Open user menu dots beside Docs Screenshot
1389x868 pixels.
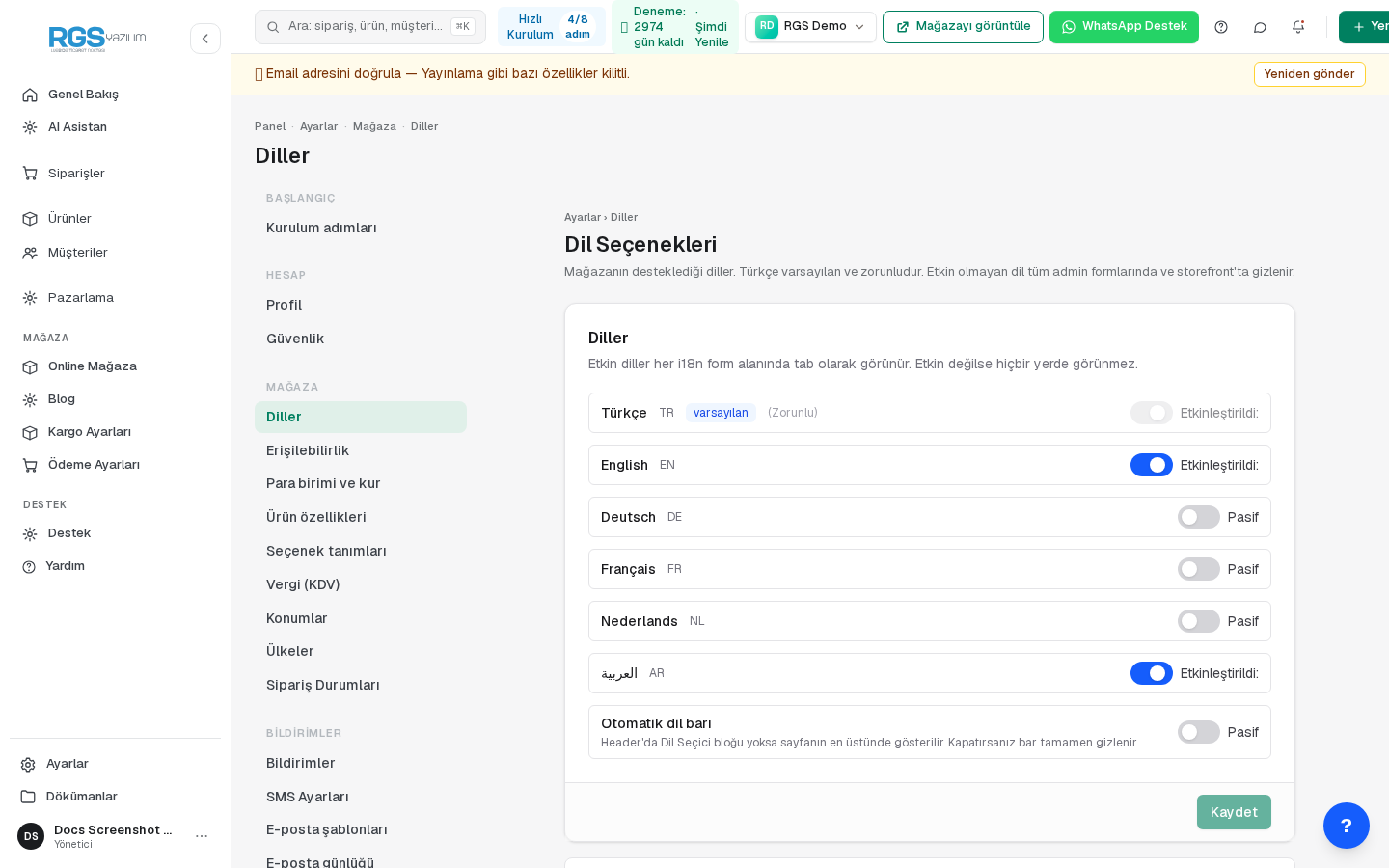coord(202,836)
